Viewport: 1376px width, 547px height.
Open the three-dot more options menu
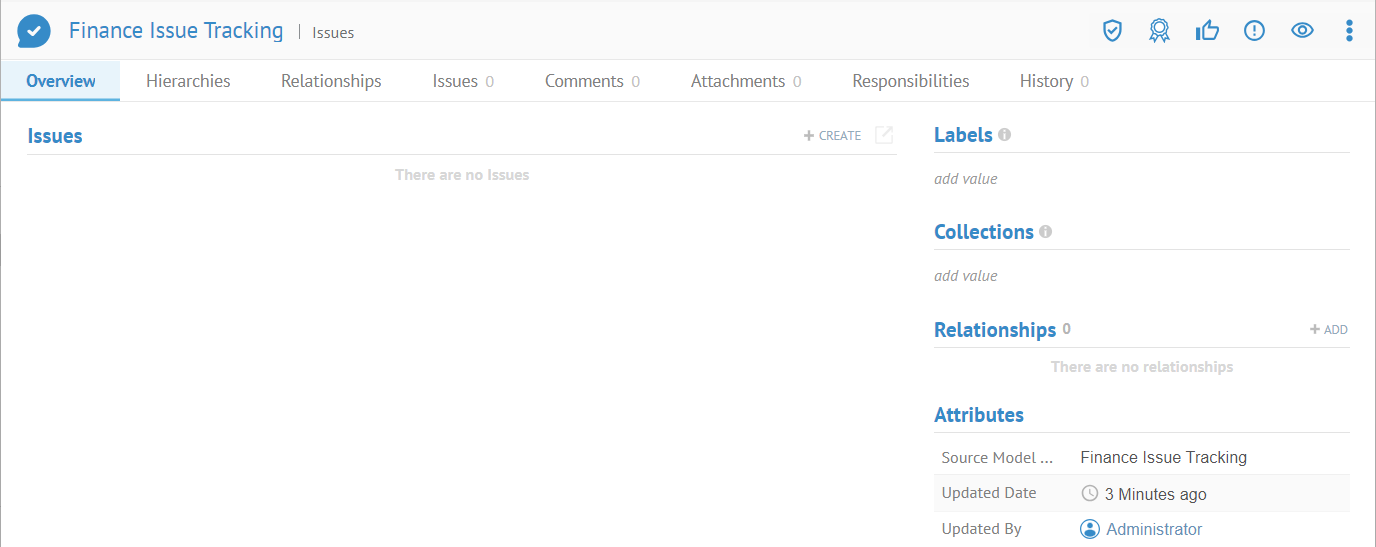click(x=1349, y=31)
